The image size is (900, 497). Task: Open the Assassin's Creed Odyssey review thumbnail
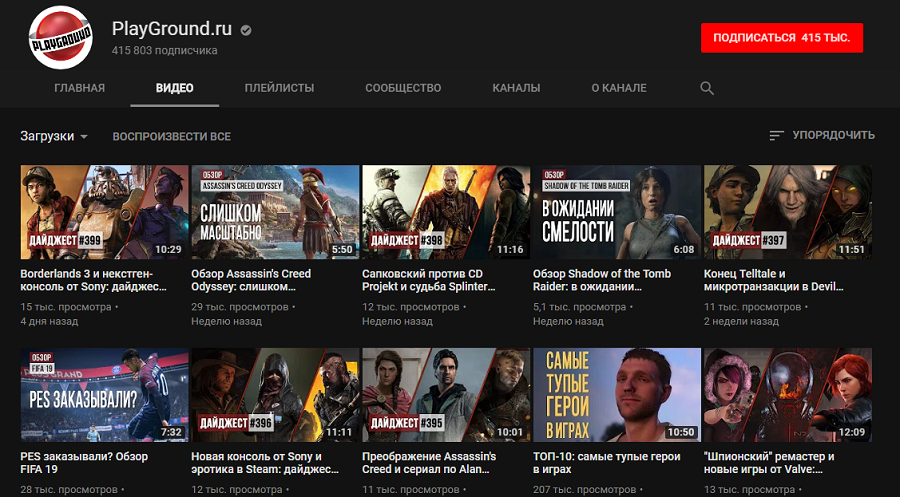click(275, 212)
